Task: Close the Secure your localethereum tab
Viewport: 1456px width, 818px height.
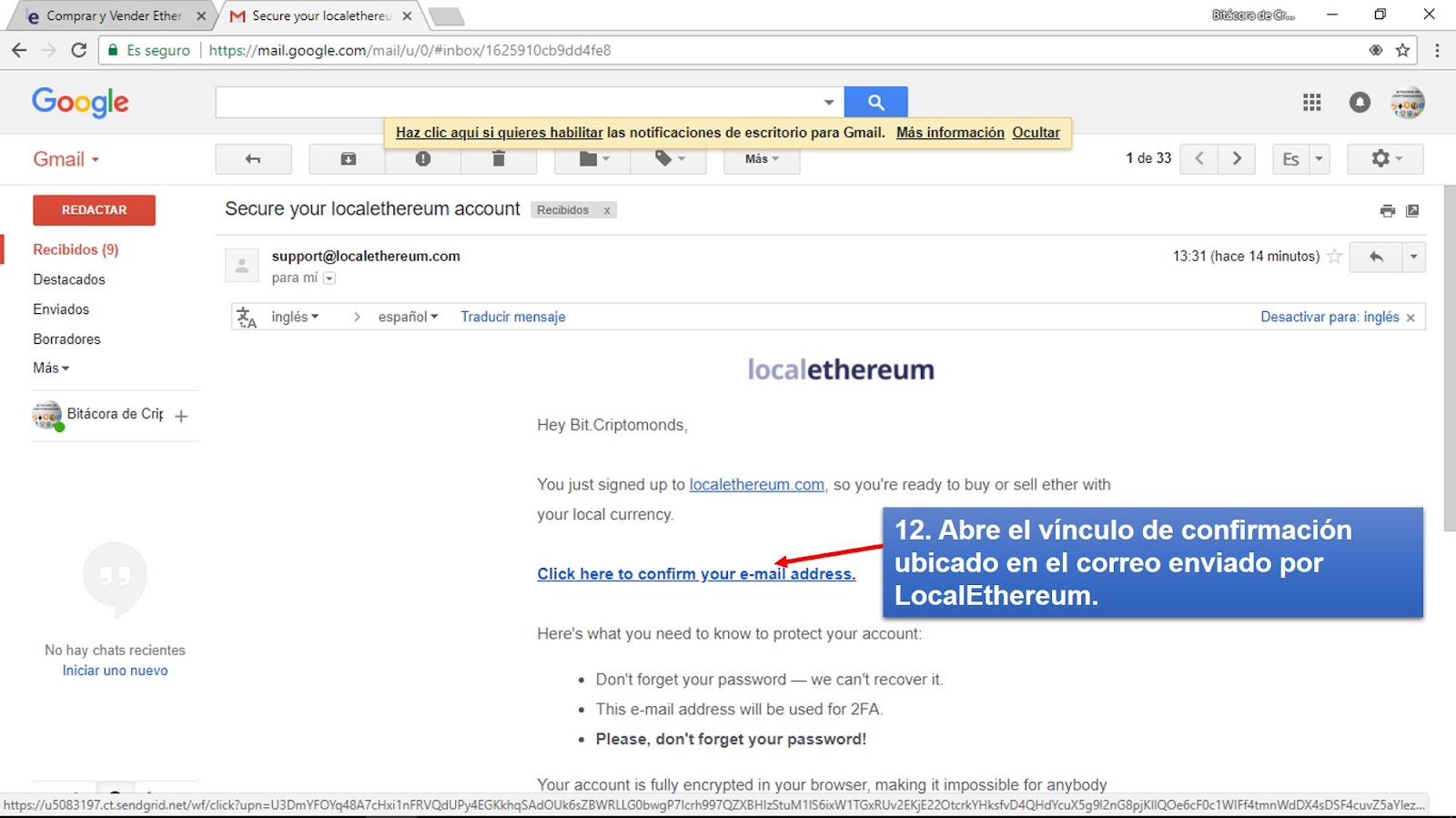Action: tap(407, 15)
